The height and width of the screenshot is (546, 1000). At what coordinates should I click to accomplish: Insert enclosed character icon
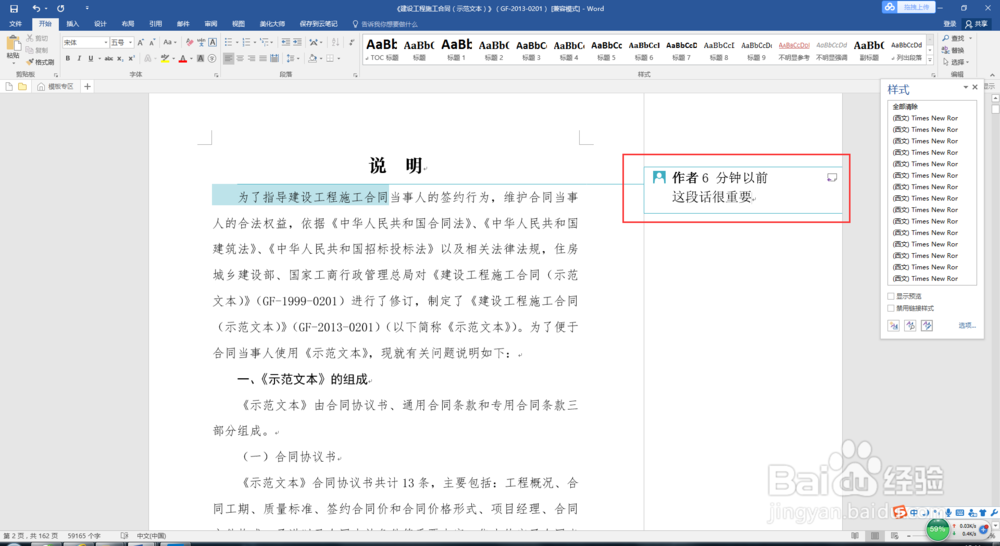[212, 58]
